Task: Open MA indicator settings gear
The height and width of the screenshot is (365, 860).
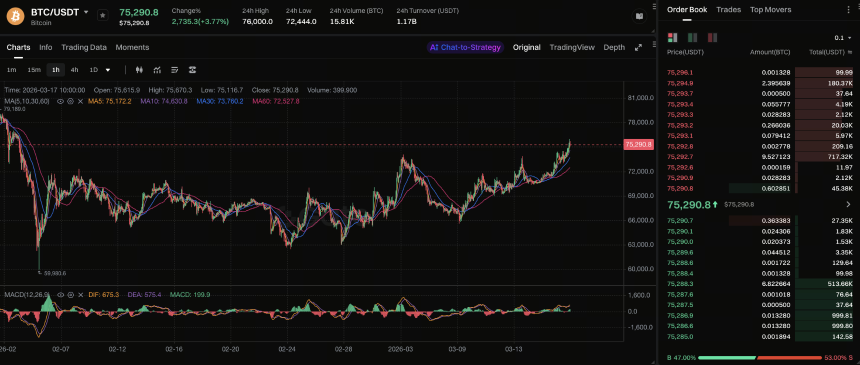Action: [70, 102]
